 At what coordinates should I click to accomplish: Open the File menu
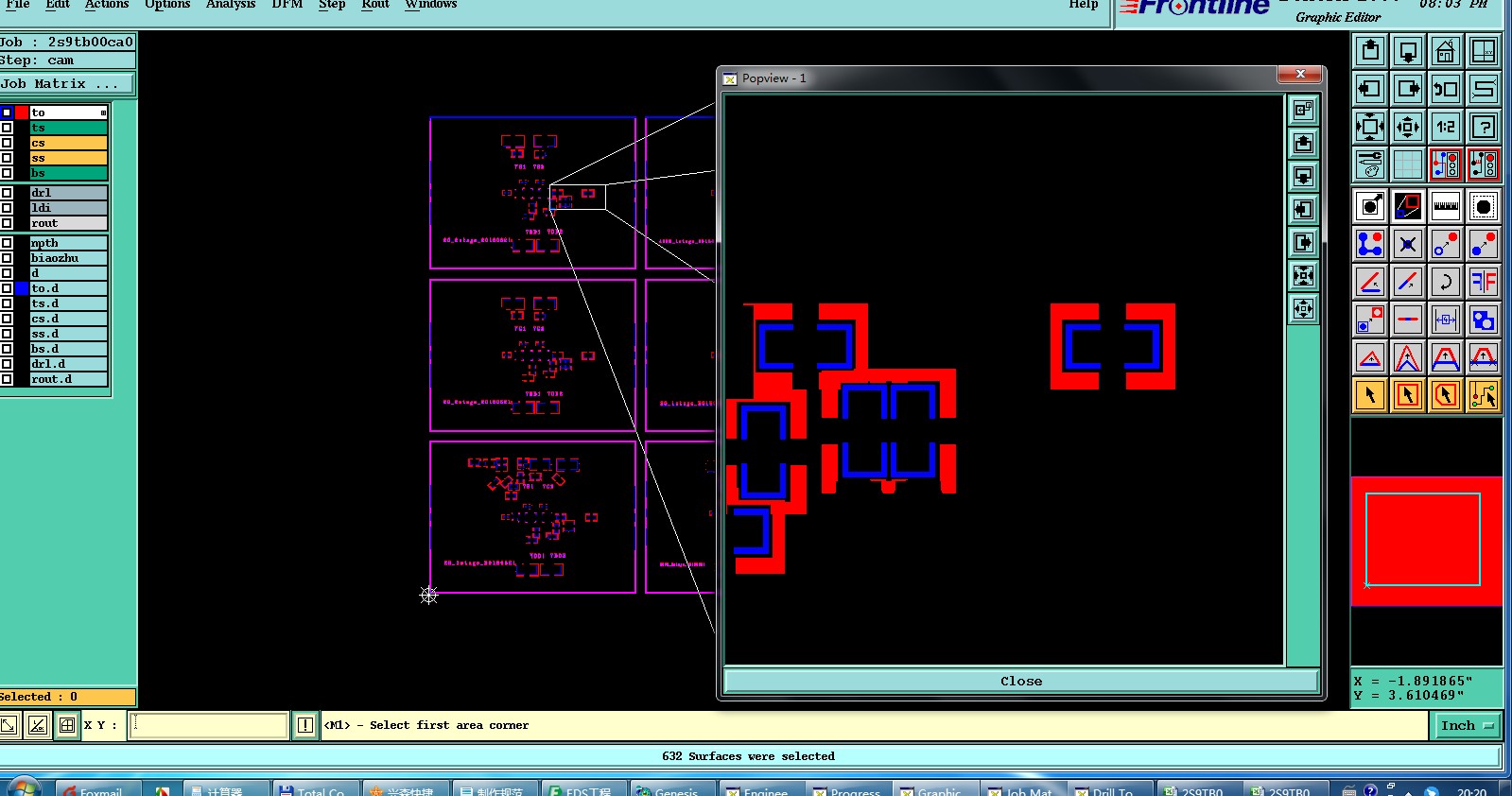pyautogui.click(x=17, y=5)
